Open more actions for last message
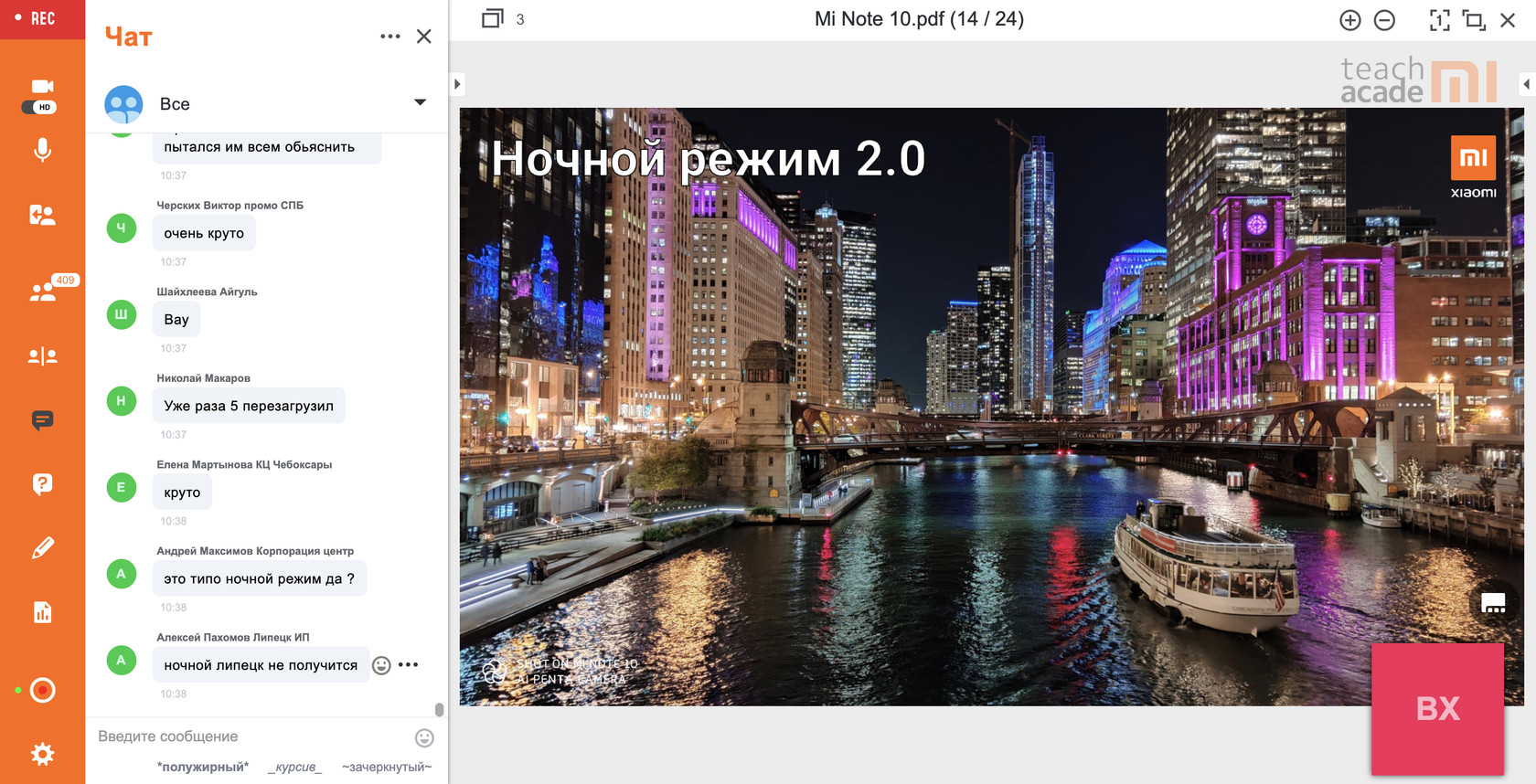 tap(409, 664)
